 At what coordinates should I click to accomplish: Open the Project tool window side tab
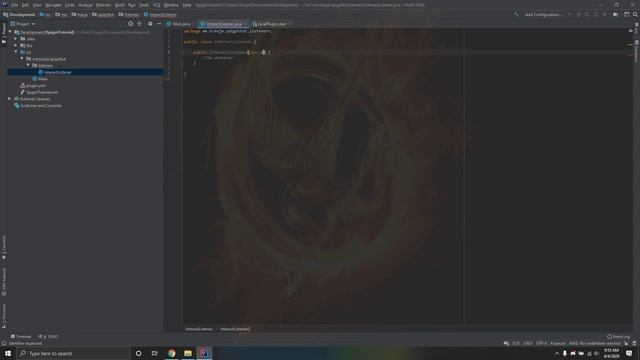pyautogui.click(x=4, y=33)
